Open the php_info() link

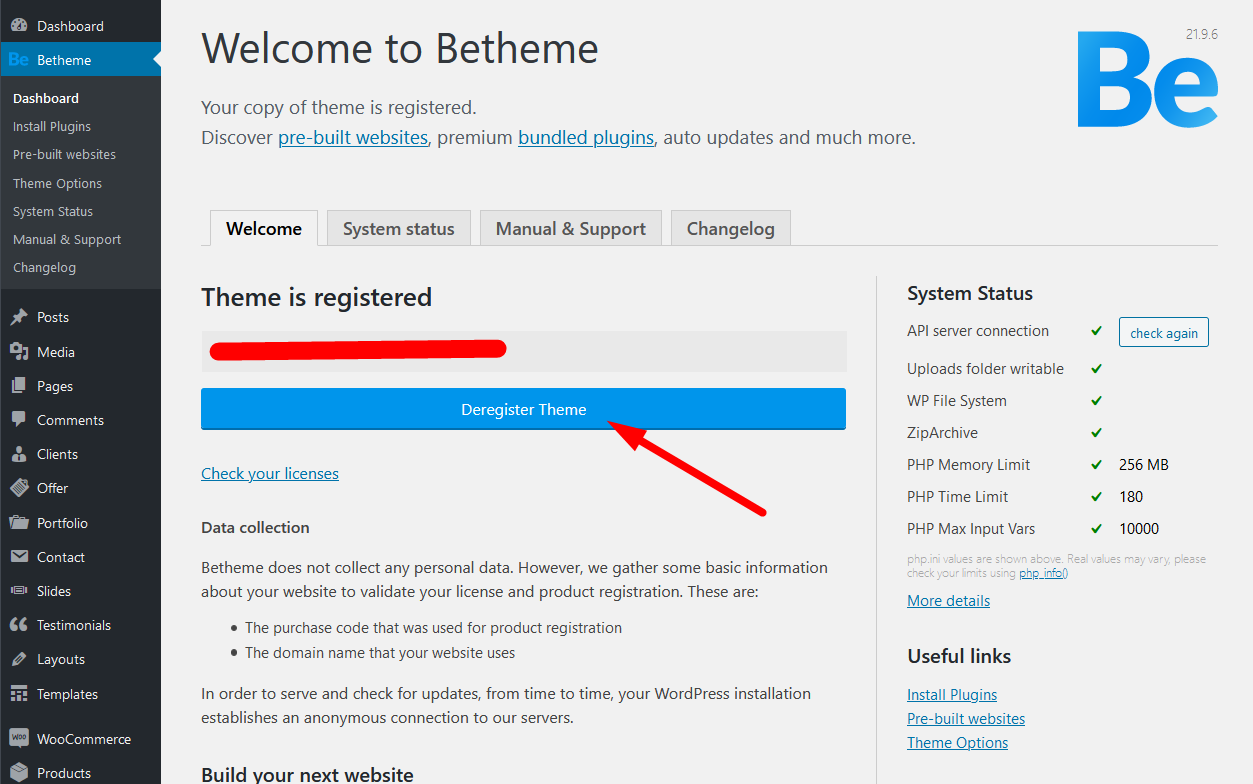click(1043, 573)
